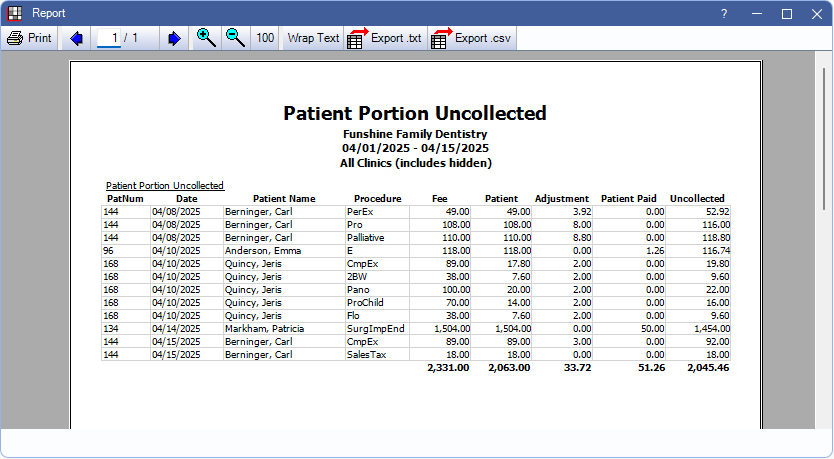Click the Report window app icon
The height and width of the screenshot is (459, 834).
coord(15,13)
